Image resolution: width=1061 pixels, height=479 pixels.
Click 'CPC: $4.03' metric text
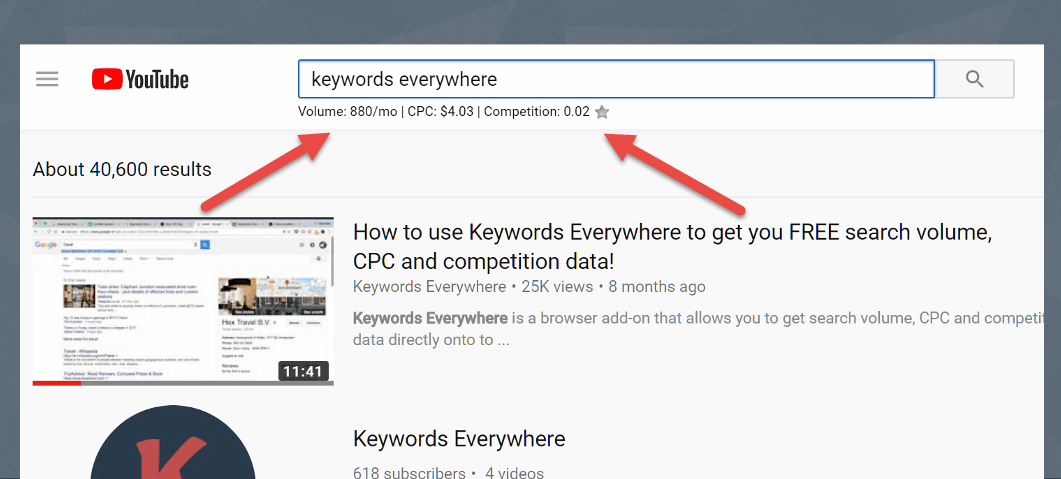(441, 112)
